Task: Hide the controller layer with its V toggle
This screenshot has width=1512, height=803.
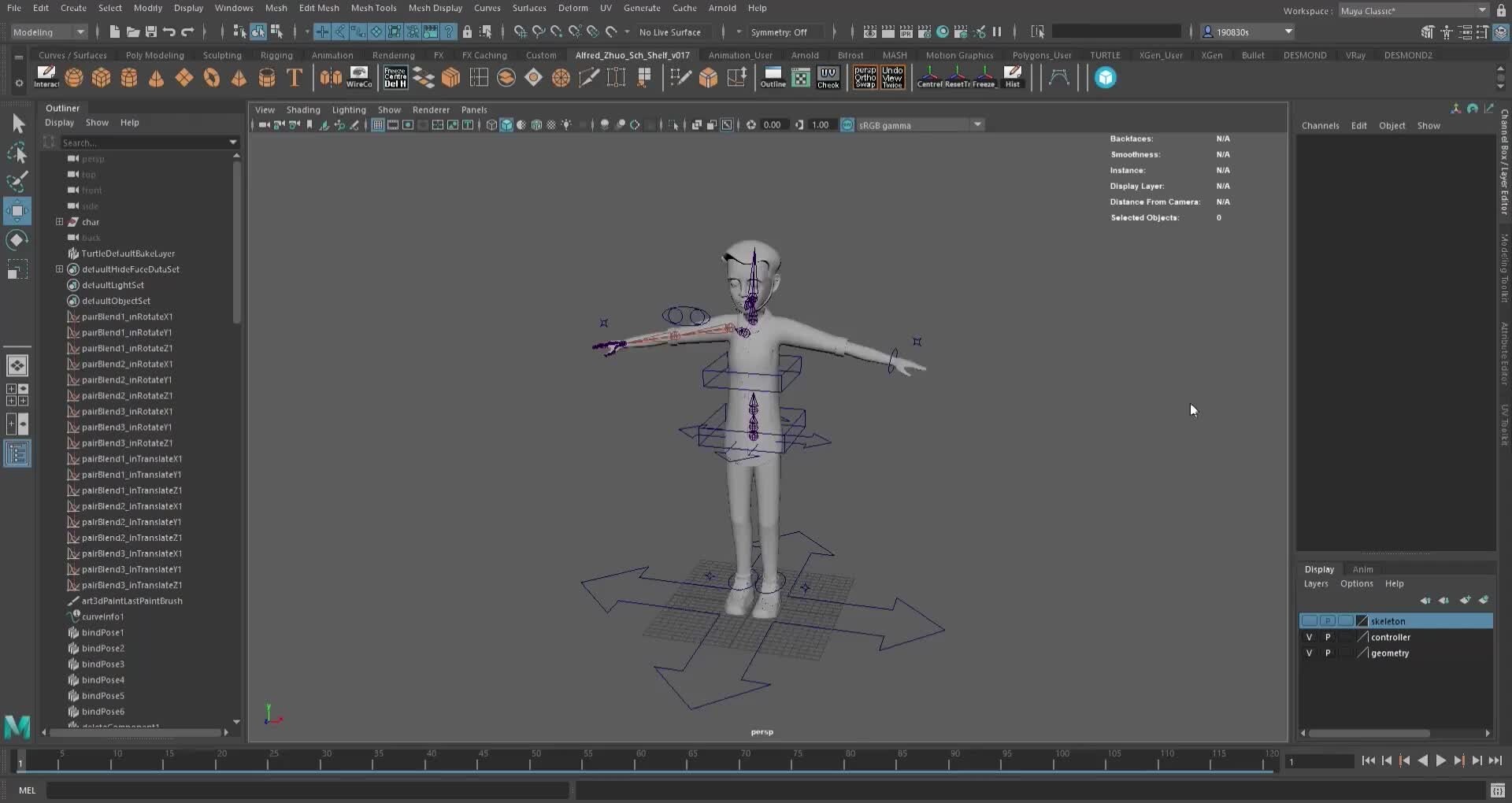Action: 1310,637
